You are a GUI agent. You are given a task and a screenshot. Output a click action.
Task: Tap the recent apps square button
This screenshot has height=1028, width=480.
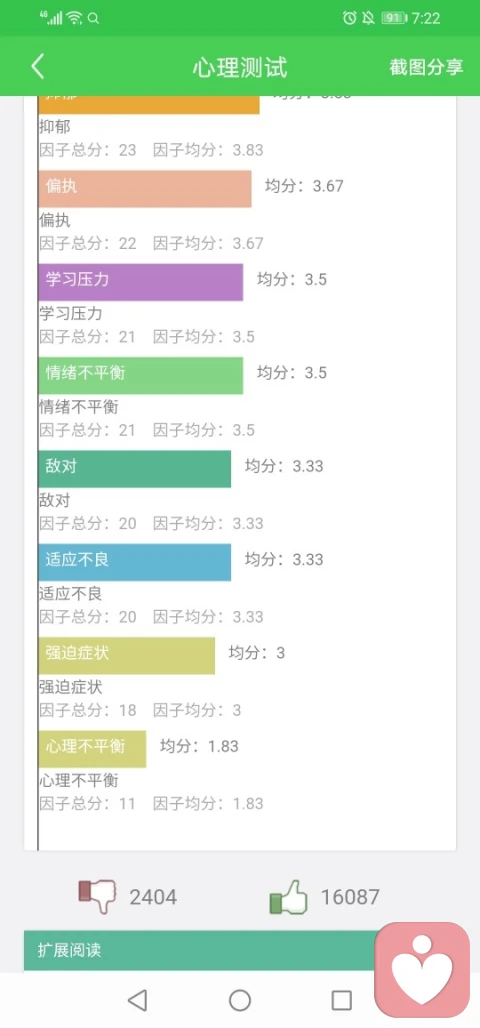pyautogui.click(x=342, y=1000)
